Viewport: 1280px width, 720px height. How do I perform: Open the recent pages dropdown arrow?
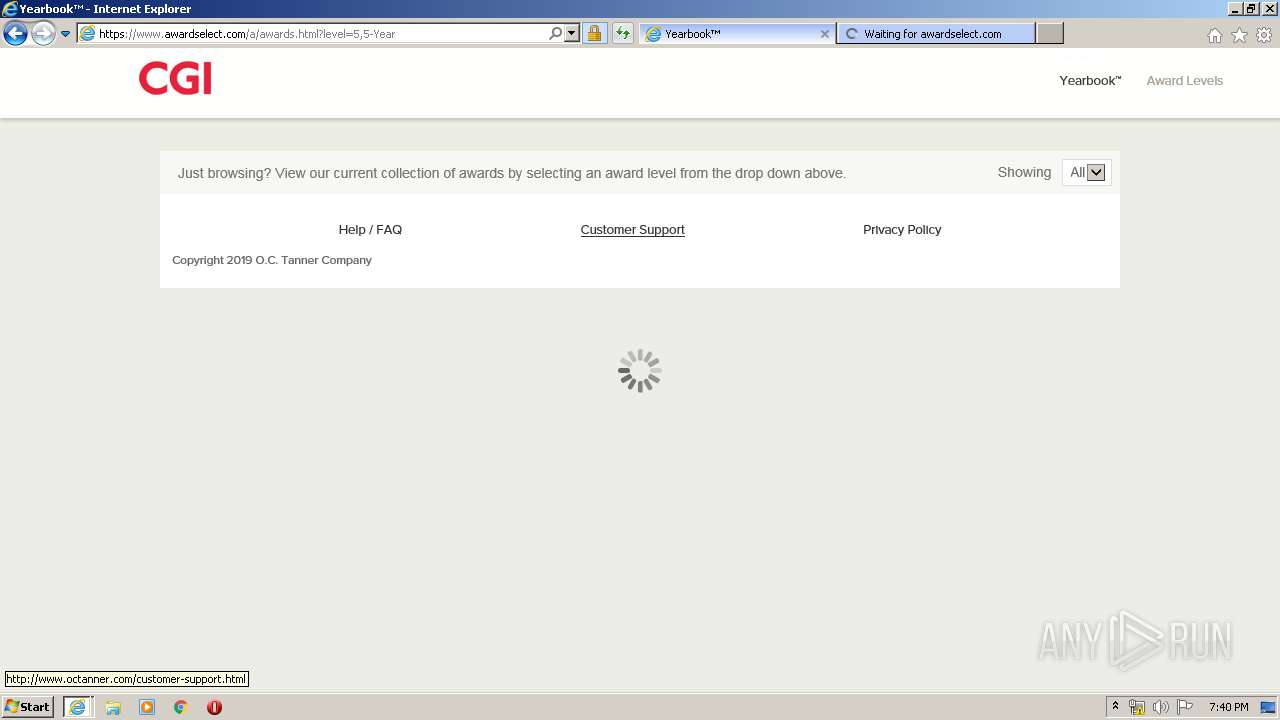tap(65, 34)
